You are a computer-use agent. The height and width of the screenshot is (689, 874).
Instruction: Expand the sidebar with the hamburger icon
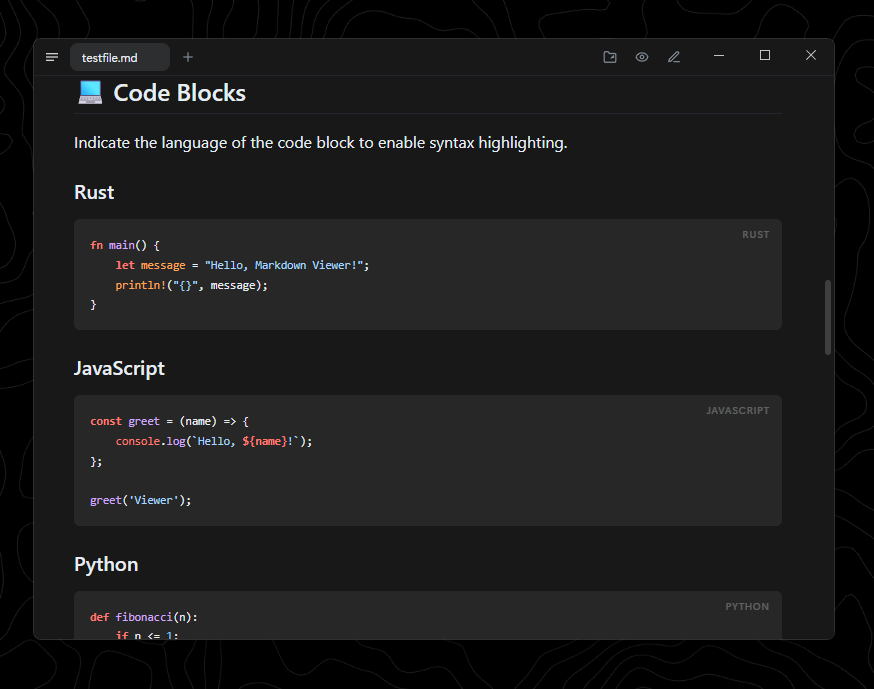pyautogui.click(x=52, y=56)
